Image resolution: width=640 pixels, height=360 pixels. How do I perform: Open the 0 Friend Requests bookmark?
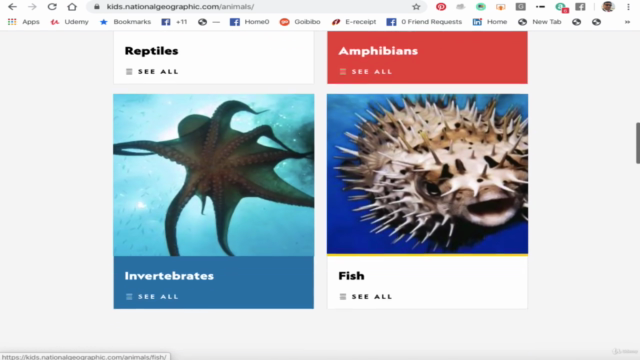point(424,22)
